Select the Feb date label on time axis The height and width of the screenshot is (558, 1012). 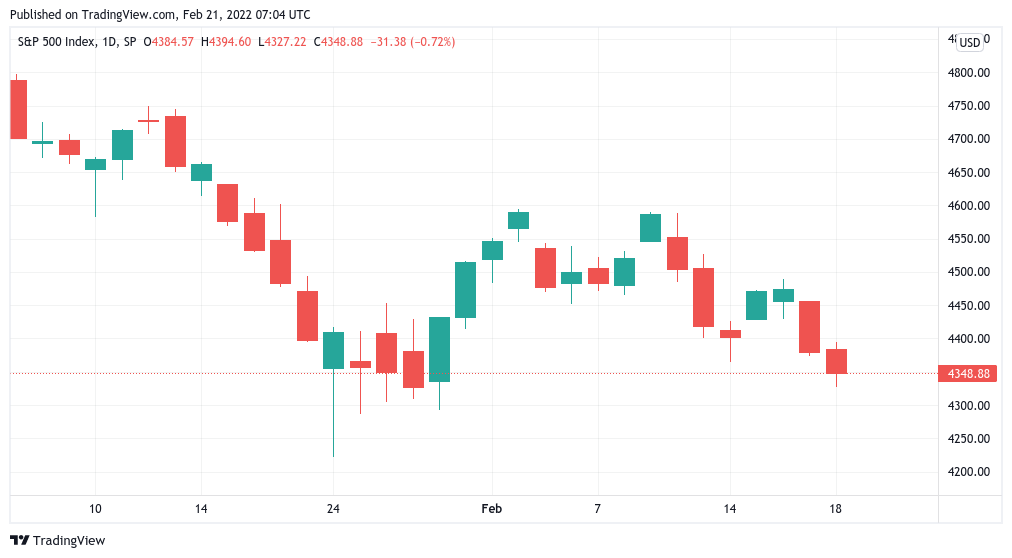click(x=491, y=509)
